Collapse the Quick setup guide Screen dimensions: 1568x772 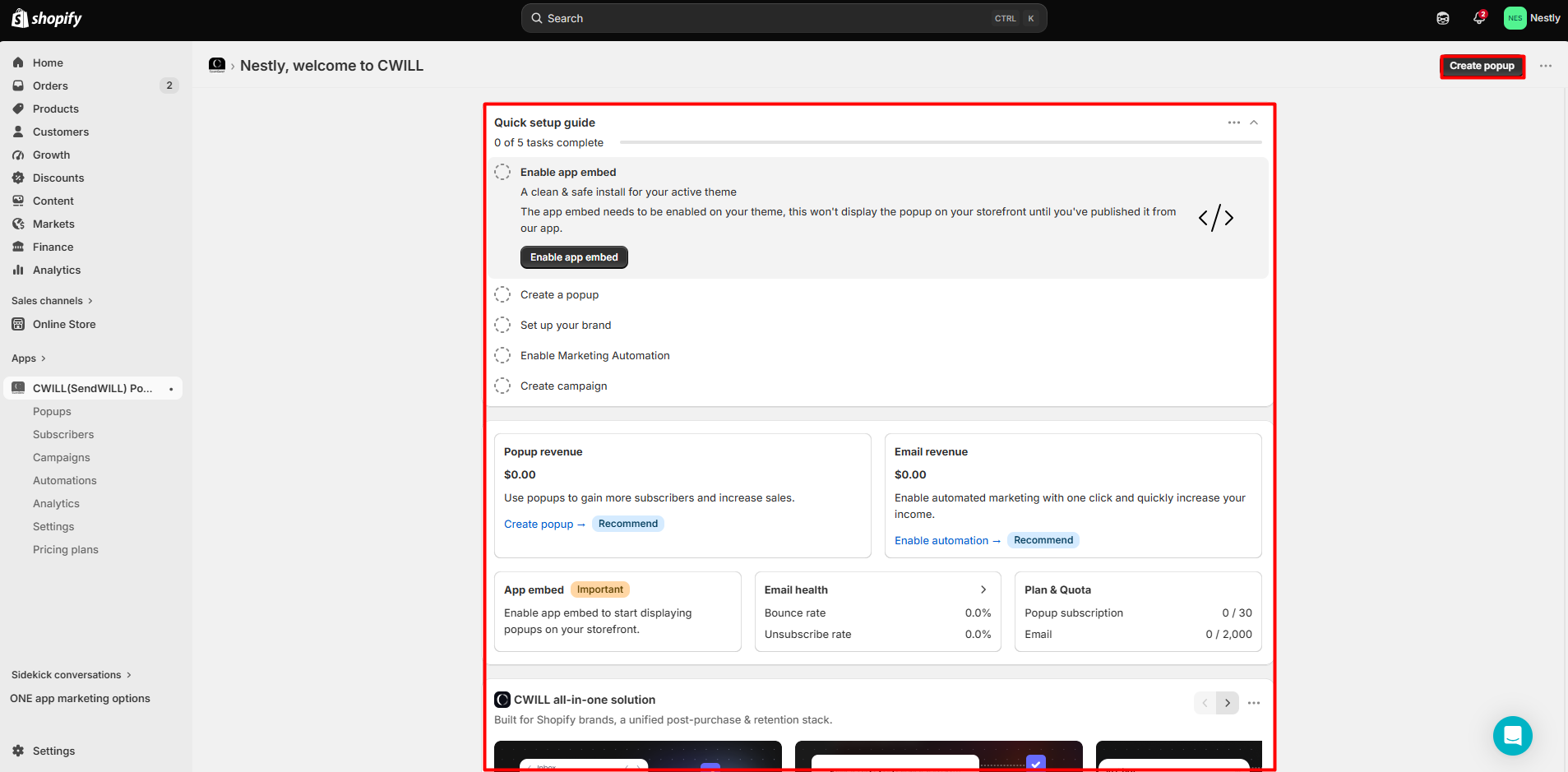[1254, 123]
